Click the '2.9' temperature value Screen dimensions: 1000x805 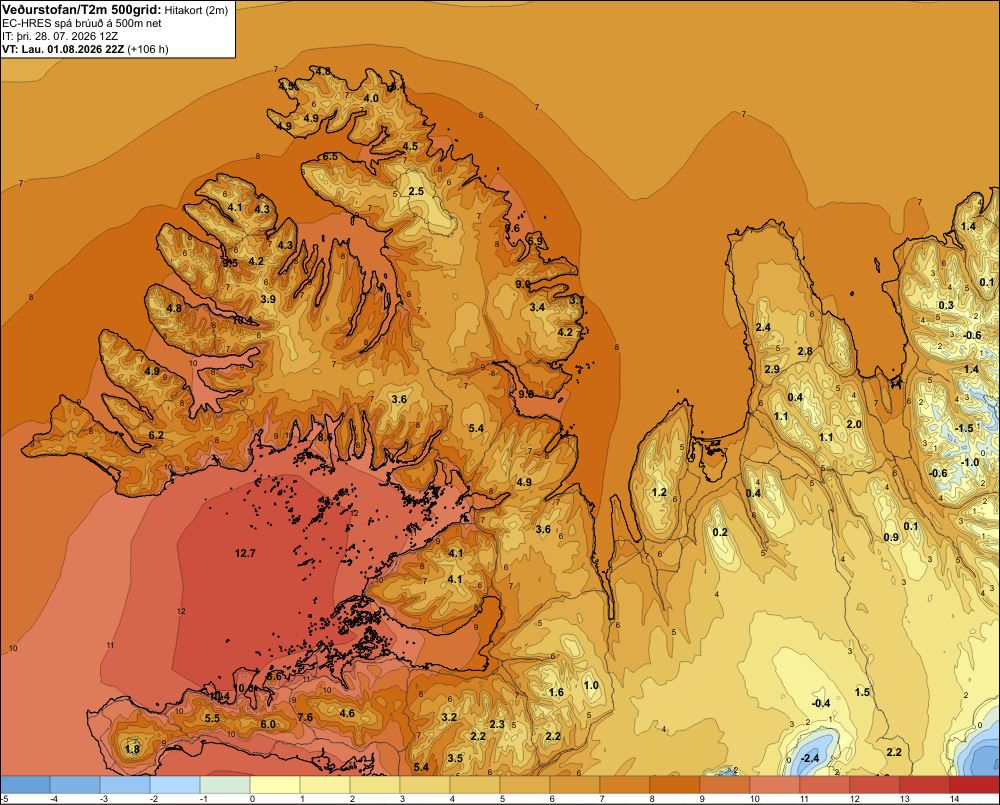pyautogui.click(x=772, y=369)
